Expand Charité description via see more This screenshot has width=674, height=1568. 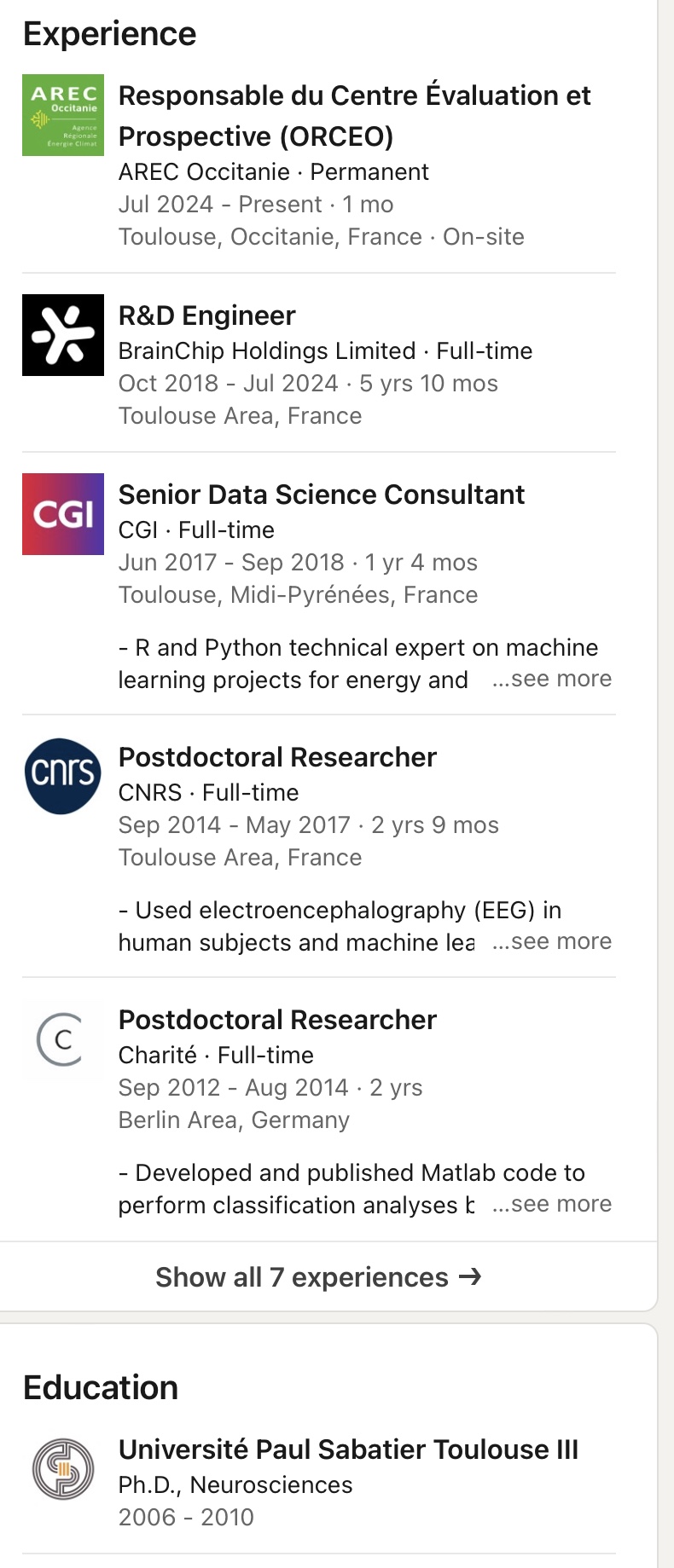[x=553, y=1204]
